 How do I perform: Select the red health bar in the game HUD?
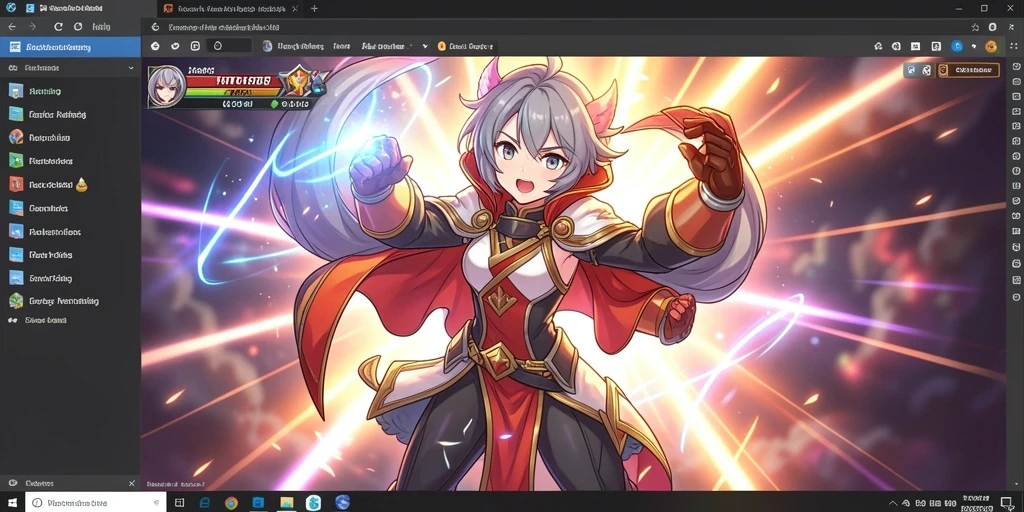coord(234,81)
